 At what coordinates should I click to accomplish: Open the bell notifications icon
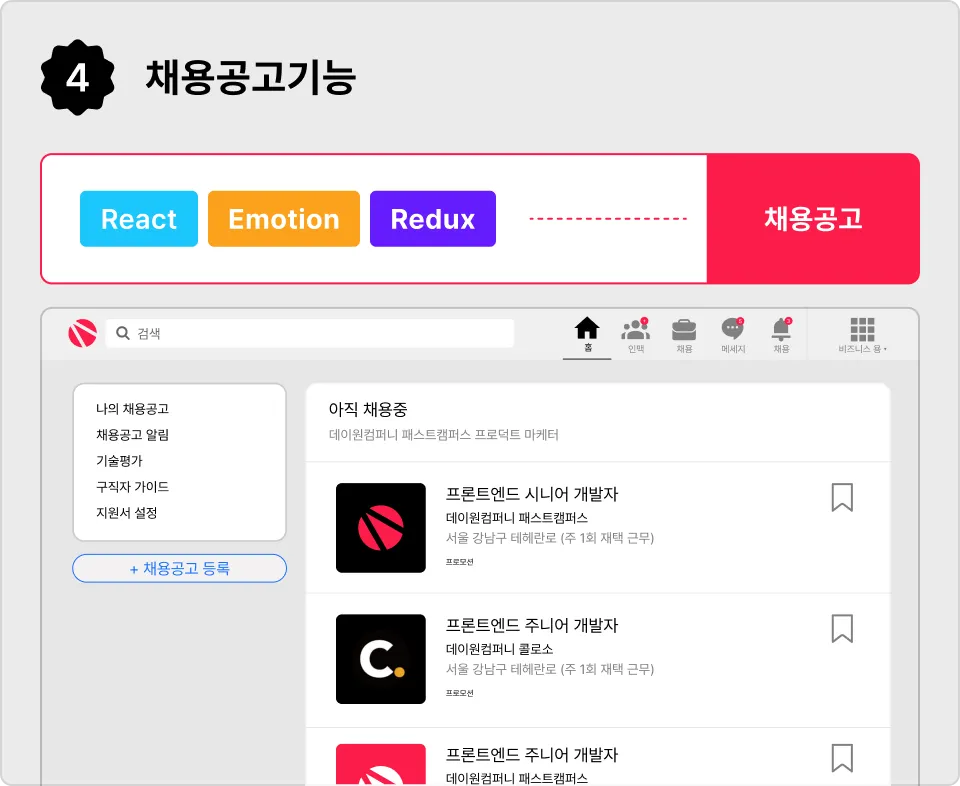click(781, 329)
